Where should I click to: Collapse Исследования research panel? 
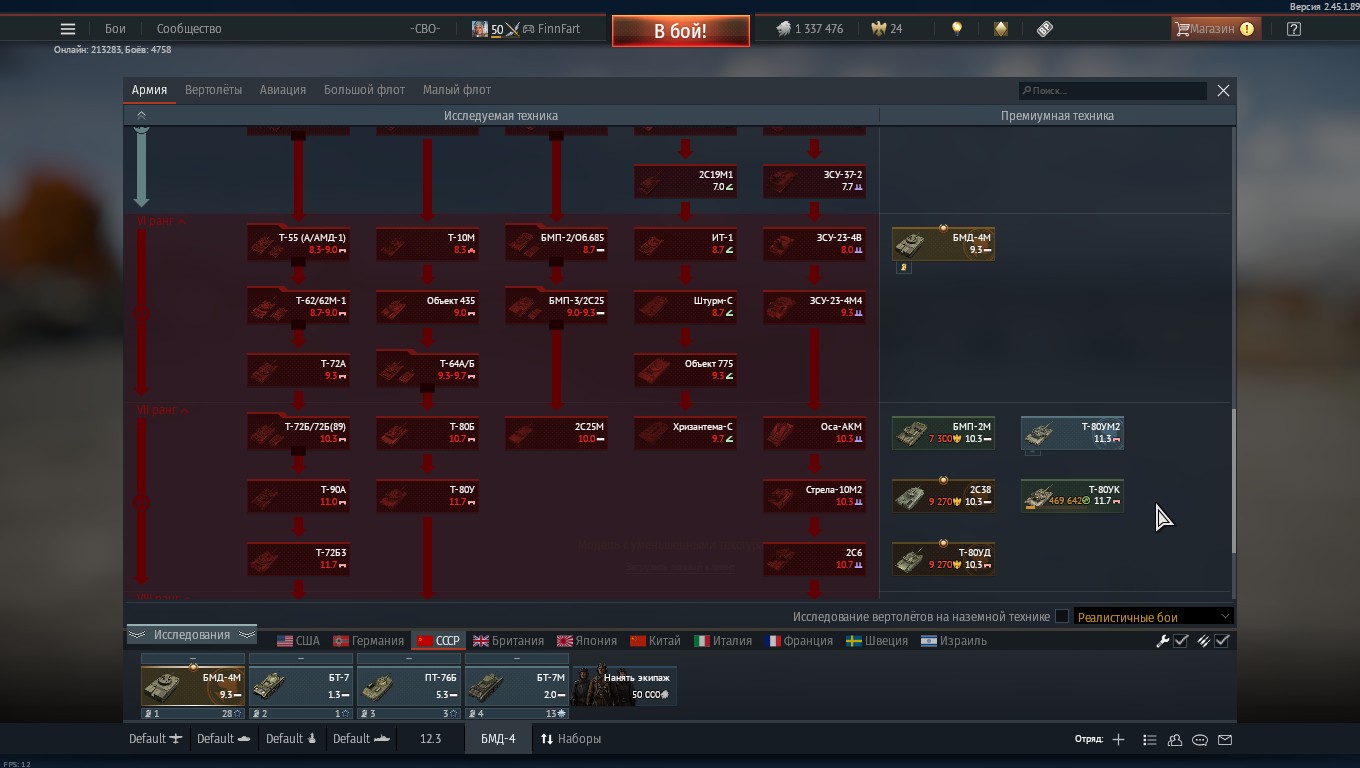pos(191,635)
